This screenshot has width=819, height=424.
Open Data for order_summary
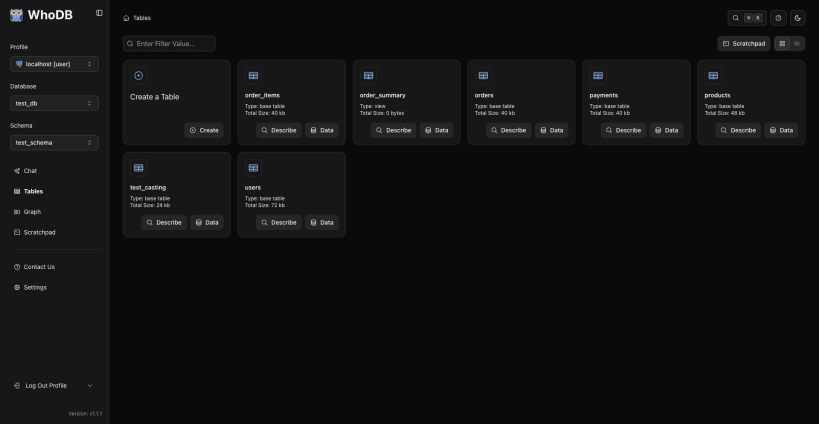point(437,131)
